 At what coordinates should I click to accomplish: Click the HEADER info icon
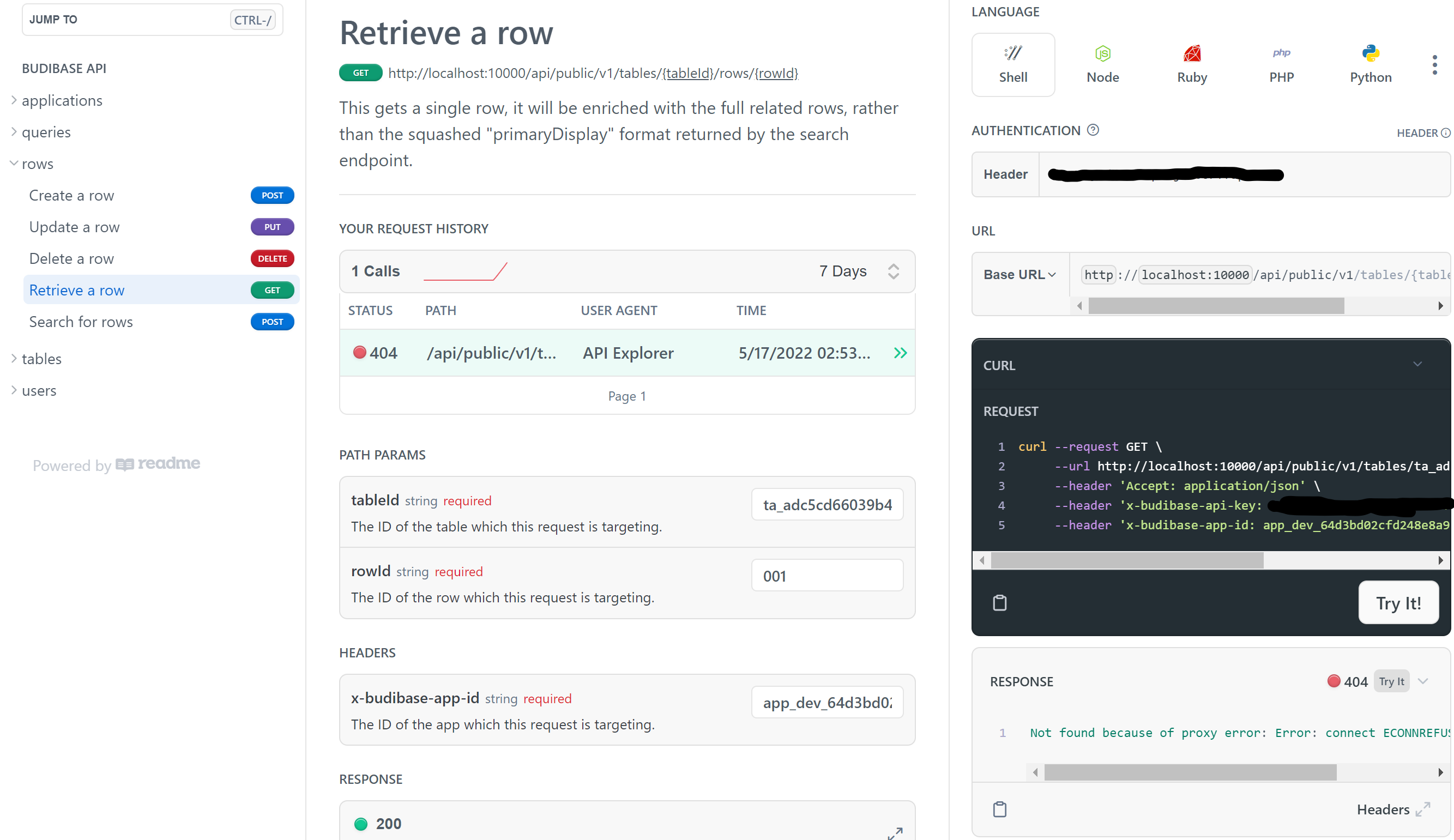pyautogui.click(x=1446, y=132)
